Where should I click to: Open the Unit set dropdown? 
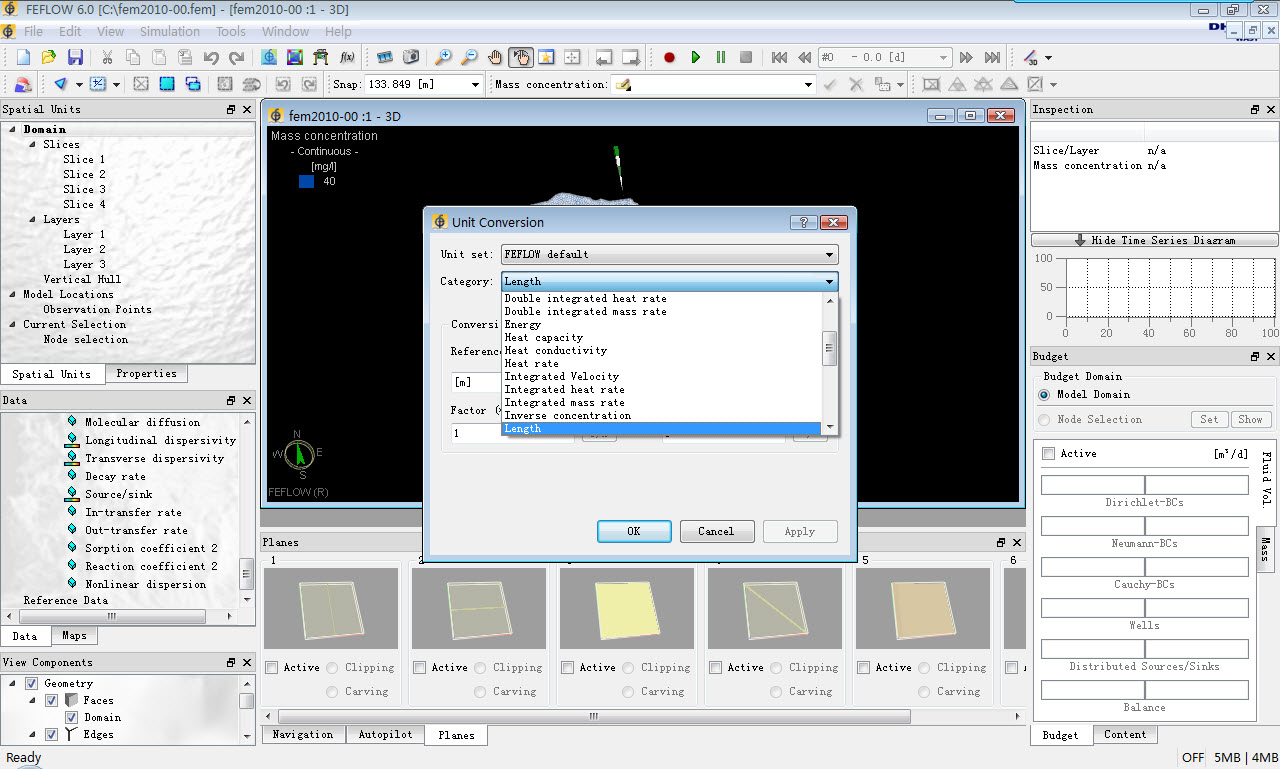point(669,255)
